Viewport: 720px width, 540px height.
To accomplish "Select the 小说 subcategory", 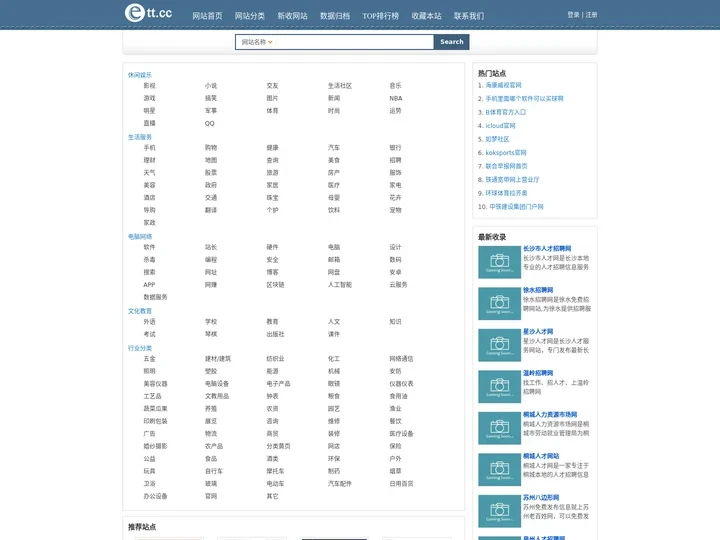I will (211, 86).
